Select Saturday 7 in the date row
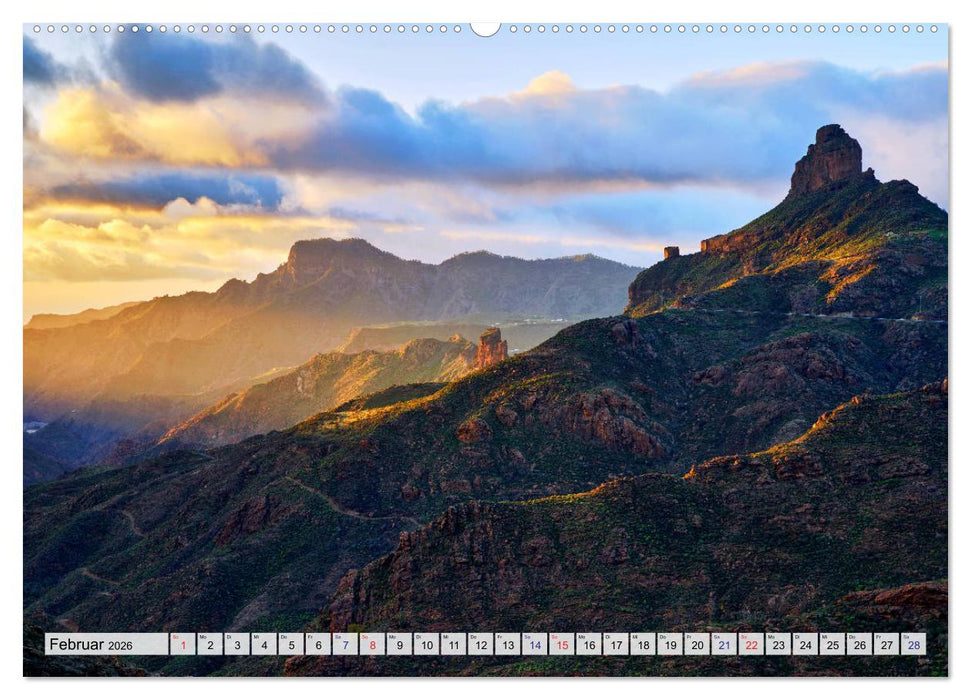The width and height of the screenshot is (971, 700). tap(345, 644)
